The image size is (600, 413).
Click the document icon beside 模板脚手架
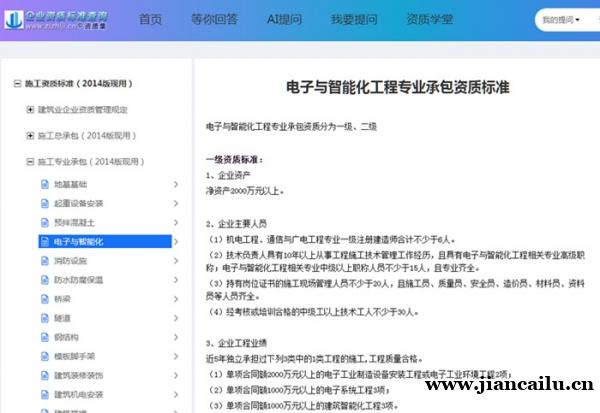(45, 356)
